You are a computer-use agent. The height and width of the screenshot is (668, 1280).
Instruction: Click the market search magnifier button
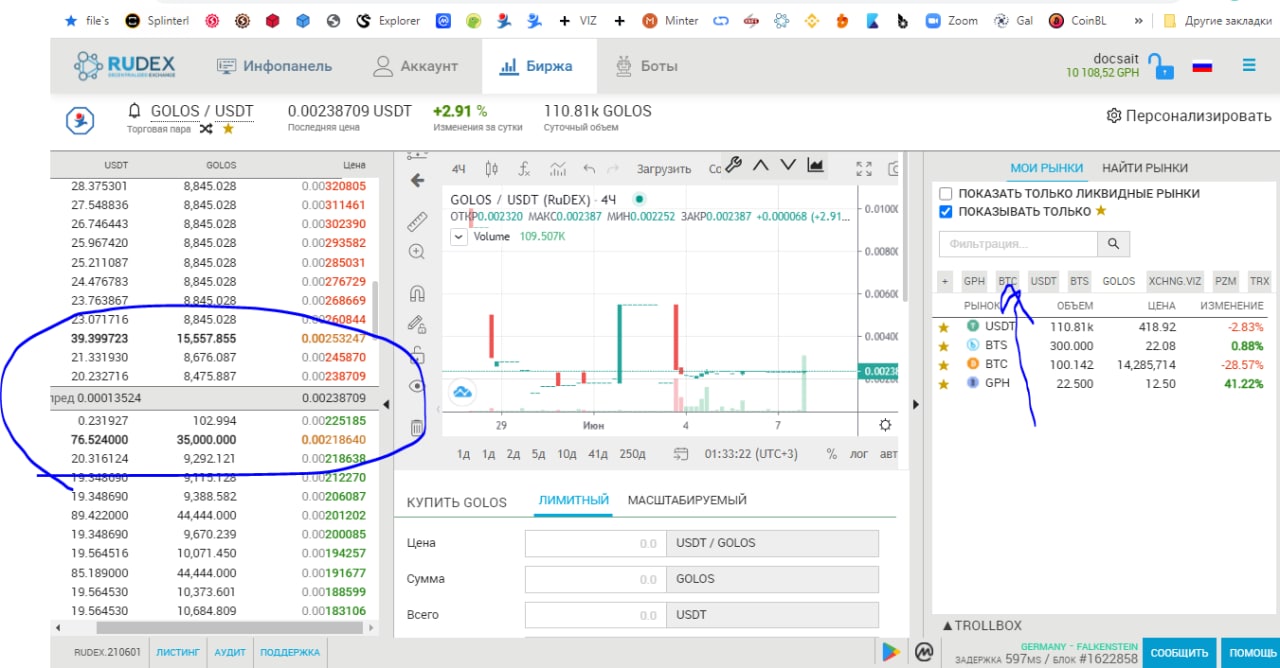1113,243
